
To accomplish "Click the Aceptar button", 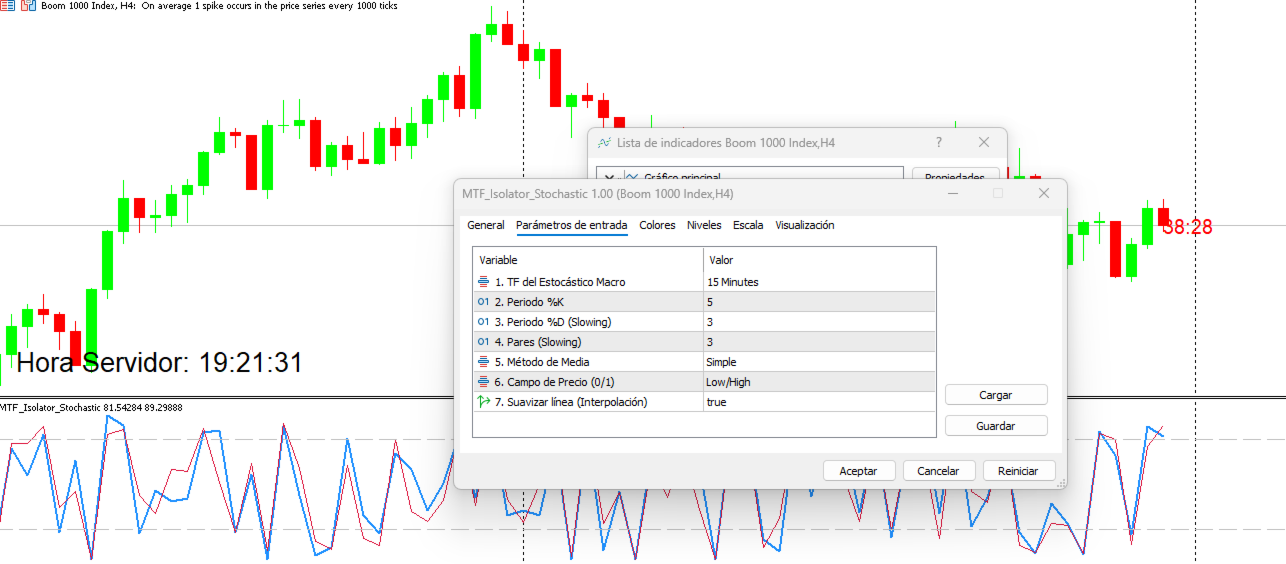I will point(858,471).
